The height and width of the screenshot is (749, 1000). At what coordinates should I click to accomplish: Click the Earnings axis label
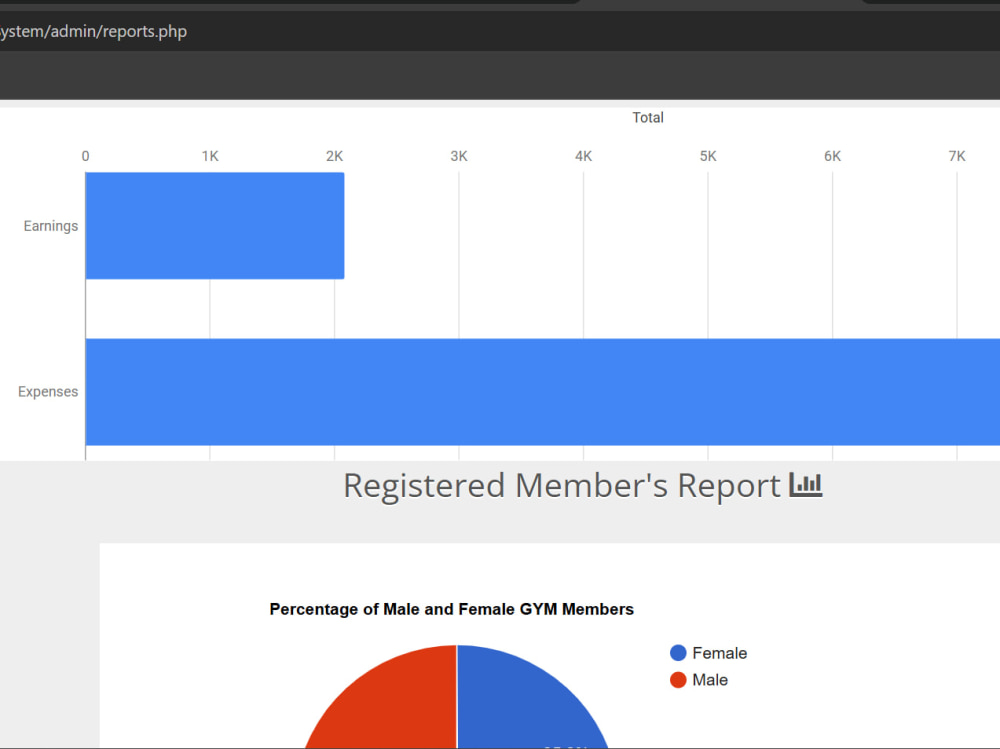51,226
